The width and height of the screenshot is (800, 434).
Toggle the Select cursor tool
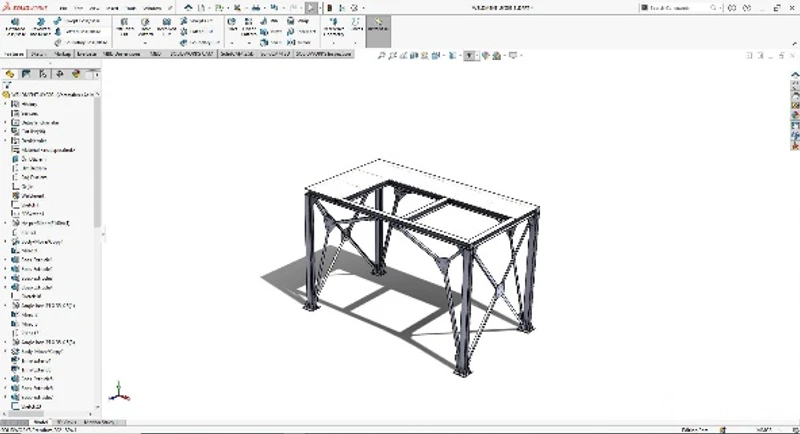pos(311,8)
